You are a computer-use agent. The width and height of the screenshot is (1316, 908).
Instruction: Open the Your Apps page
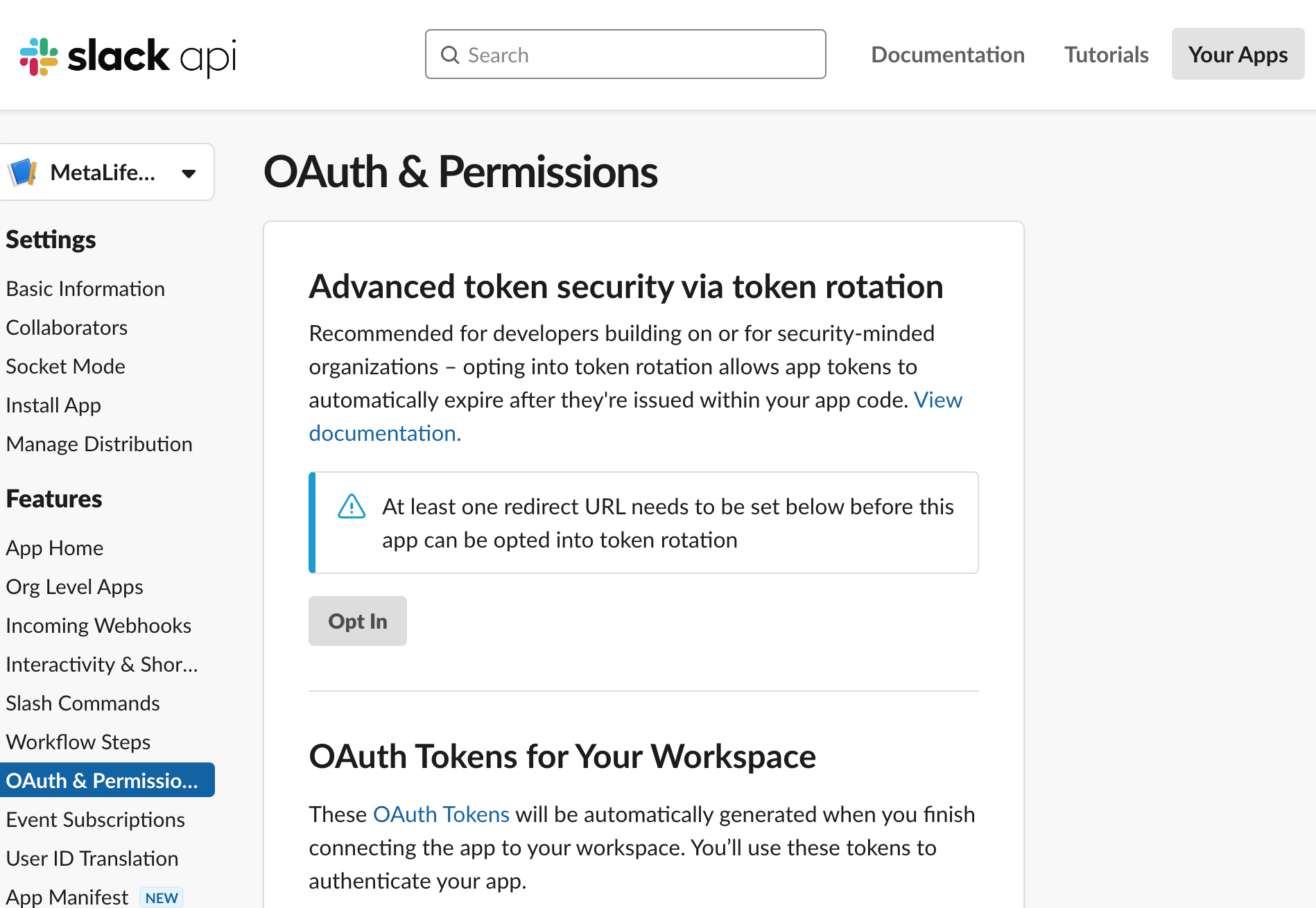coord(1238,54)
